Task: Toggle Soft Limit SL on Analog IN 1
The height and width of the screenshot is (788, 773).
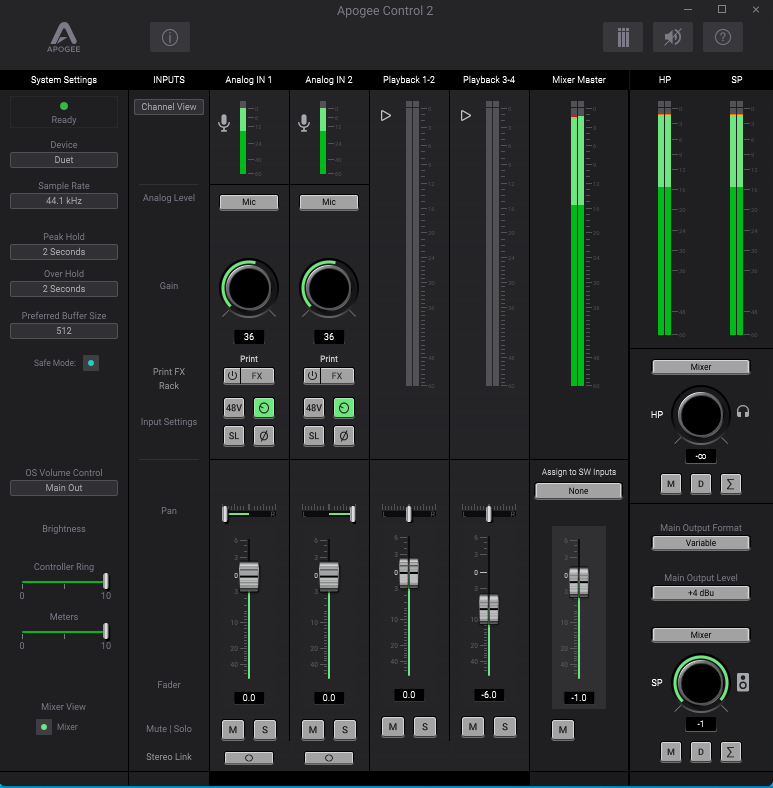Action: (x=234, y=436)
